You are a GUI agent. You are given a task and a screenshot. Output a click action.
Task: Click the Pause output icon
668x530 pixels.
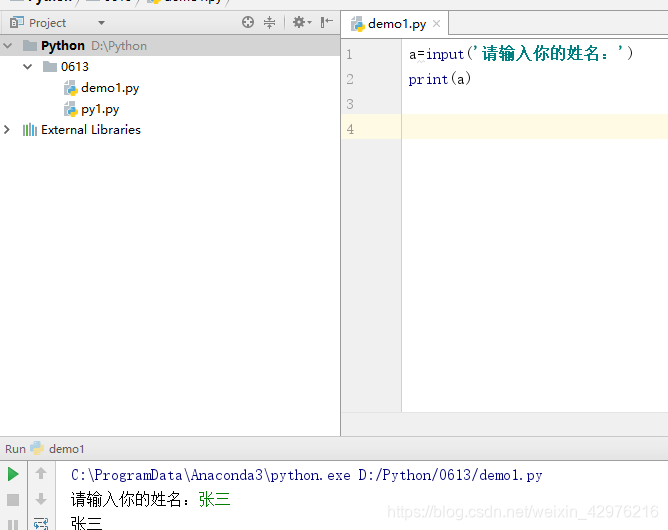pyautogui.click(x=13, y=524)
